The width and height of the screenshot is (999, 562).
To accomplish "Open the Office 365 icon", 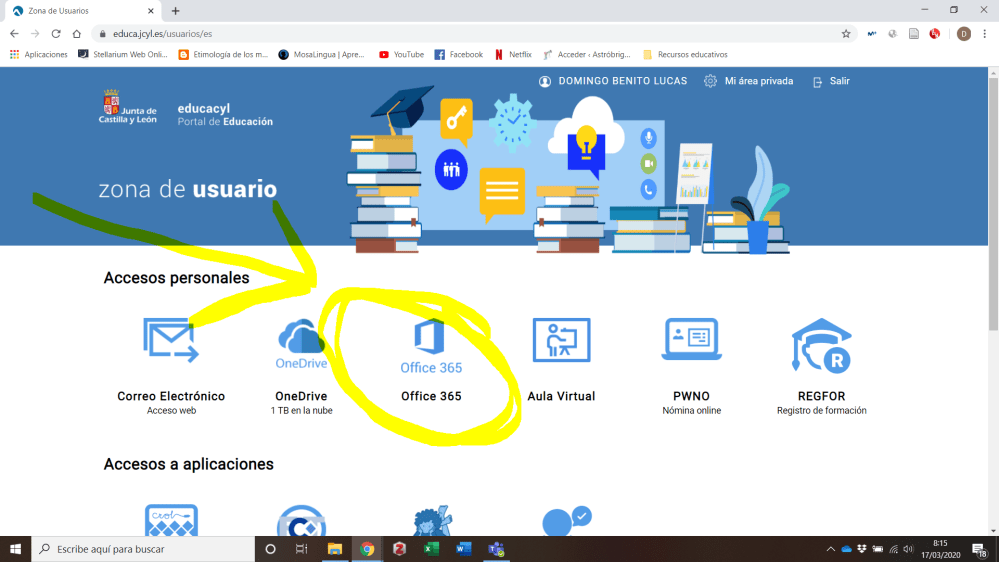I will [431, 345].
